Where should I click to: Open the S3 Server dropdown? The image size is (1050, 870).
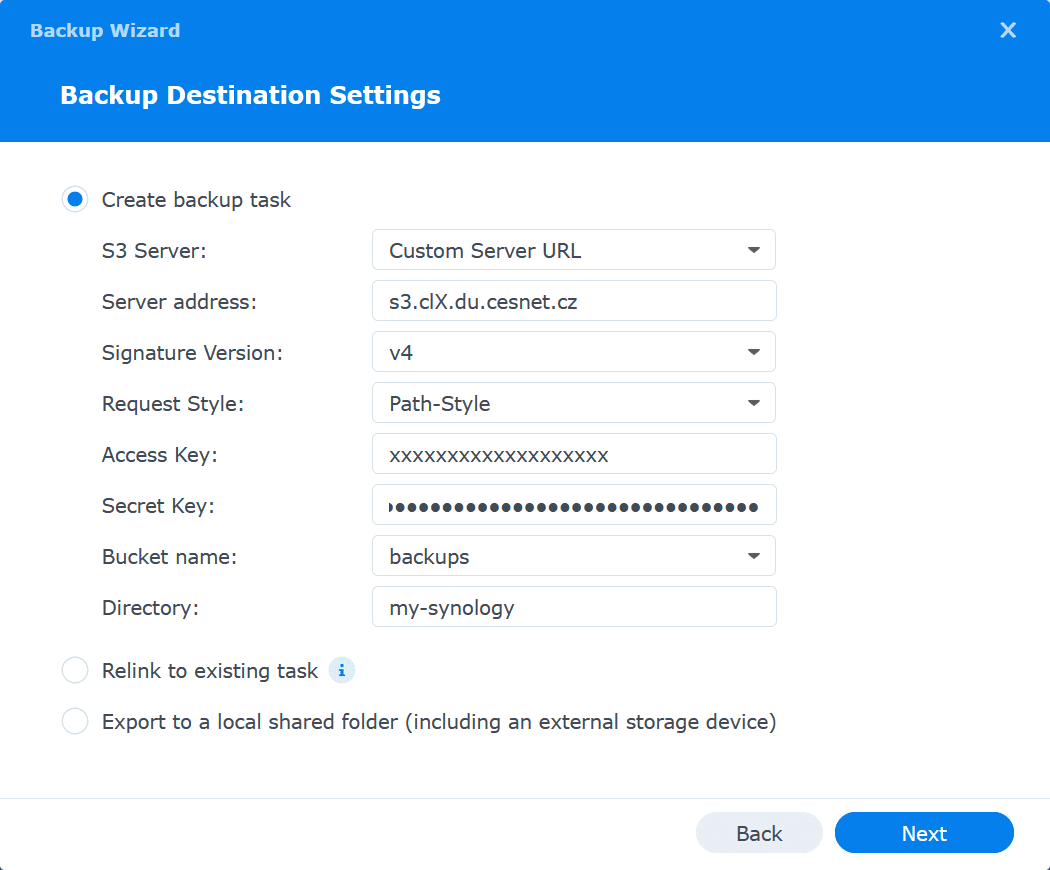point(574,249)
